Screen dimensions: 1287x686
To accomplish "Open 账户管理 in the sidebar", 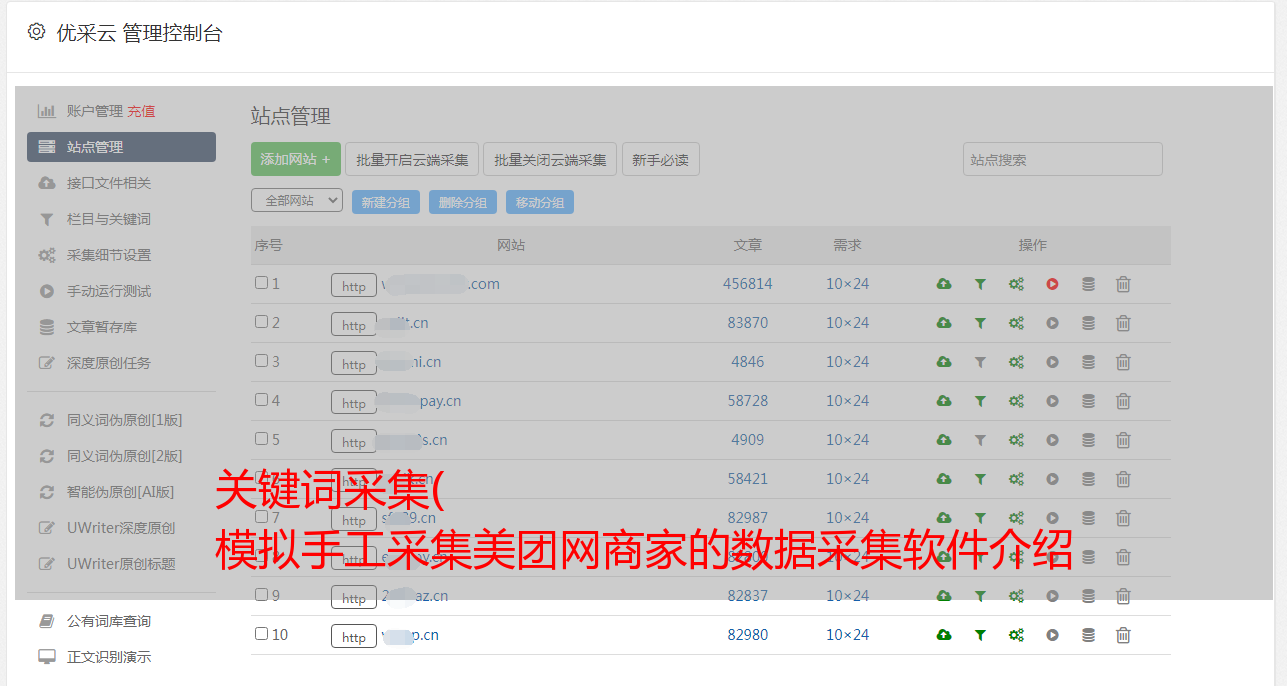I will tap(95, 111).
